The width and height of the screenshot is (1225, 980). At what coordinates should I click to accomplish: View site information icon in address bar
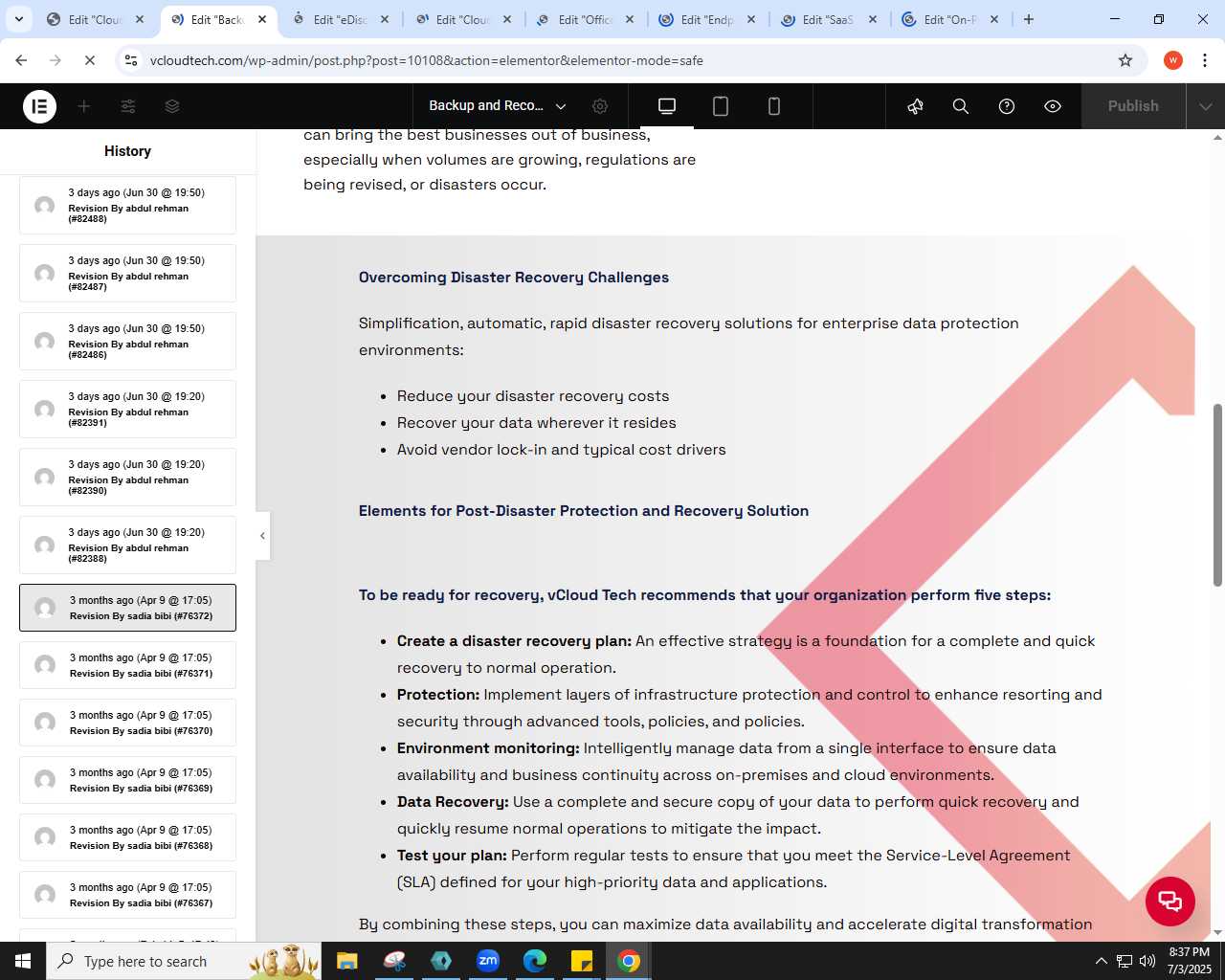pos(131,60)
